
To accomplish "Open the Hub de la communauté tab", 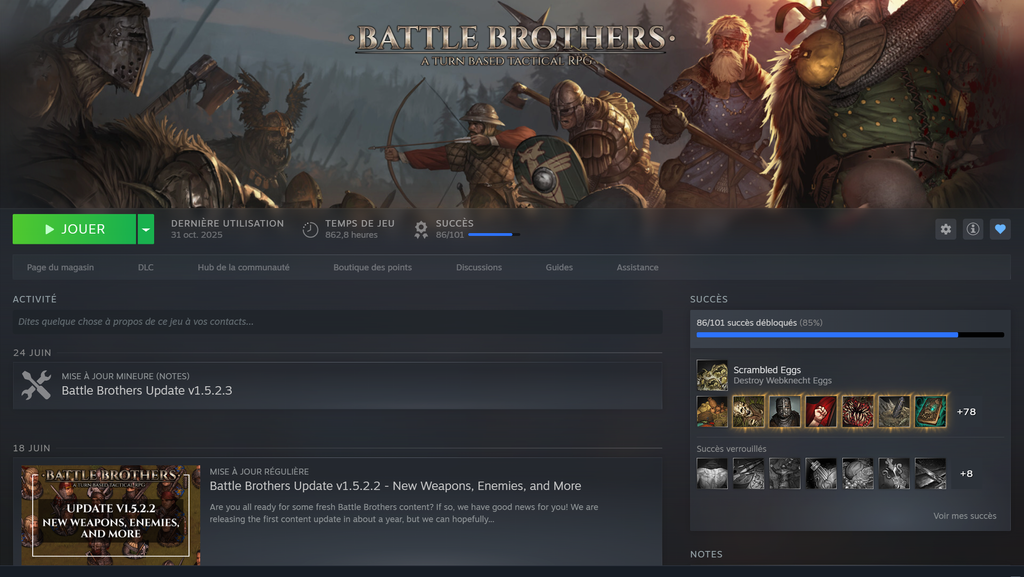I will 244,268.
